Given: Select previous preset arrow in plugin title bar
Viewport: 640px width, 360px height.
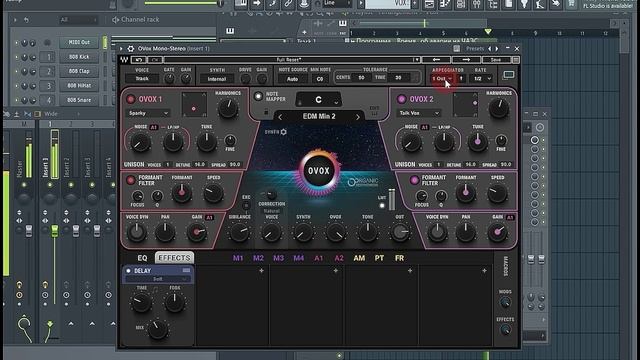Looking at the screenshot, I should tap(490, 49).
